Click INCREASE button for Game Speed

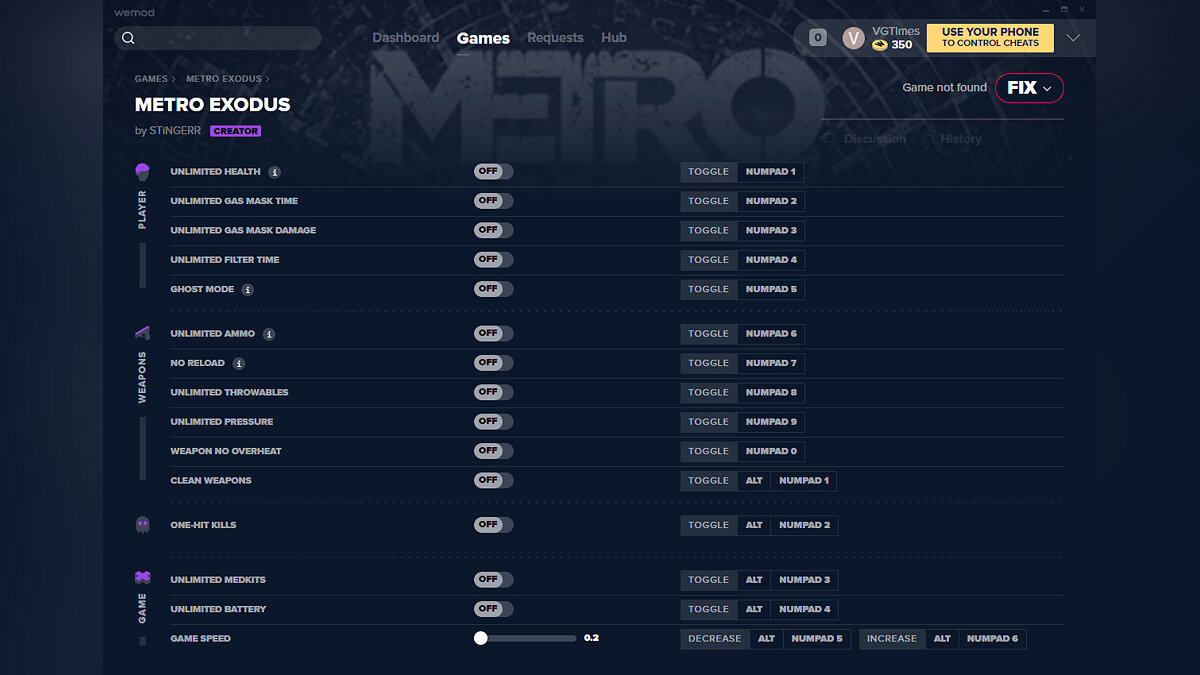coord(892,639)
